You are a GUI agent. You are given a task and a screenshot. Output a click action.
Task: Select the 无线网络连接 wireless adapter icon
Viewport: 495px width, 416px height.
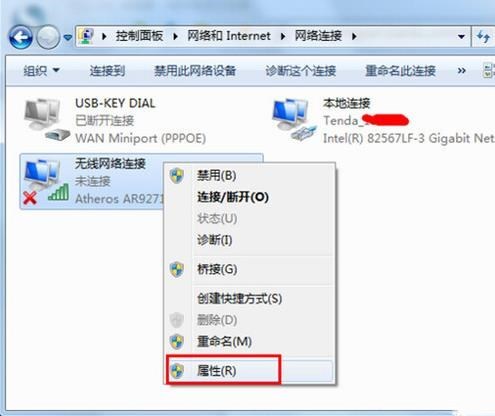pyautogui.click(x=46, y=181)
